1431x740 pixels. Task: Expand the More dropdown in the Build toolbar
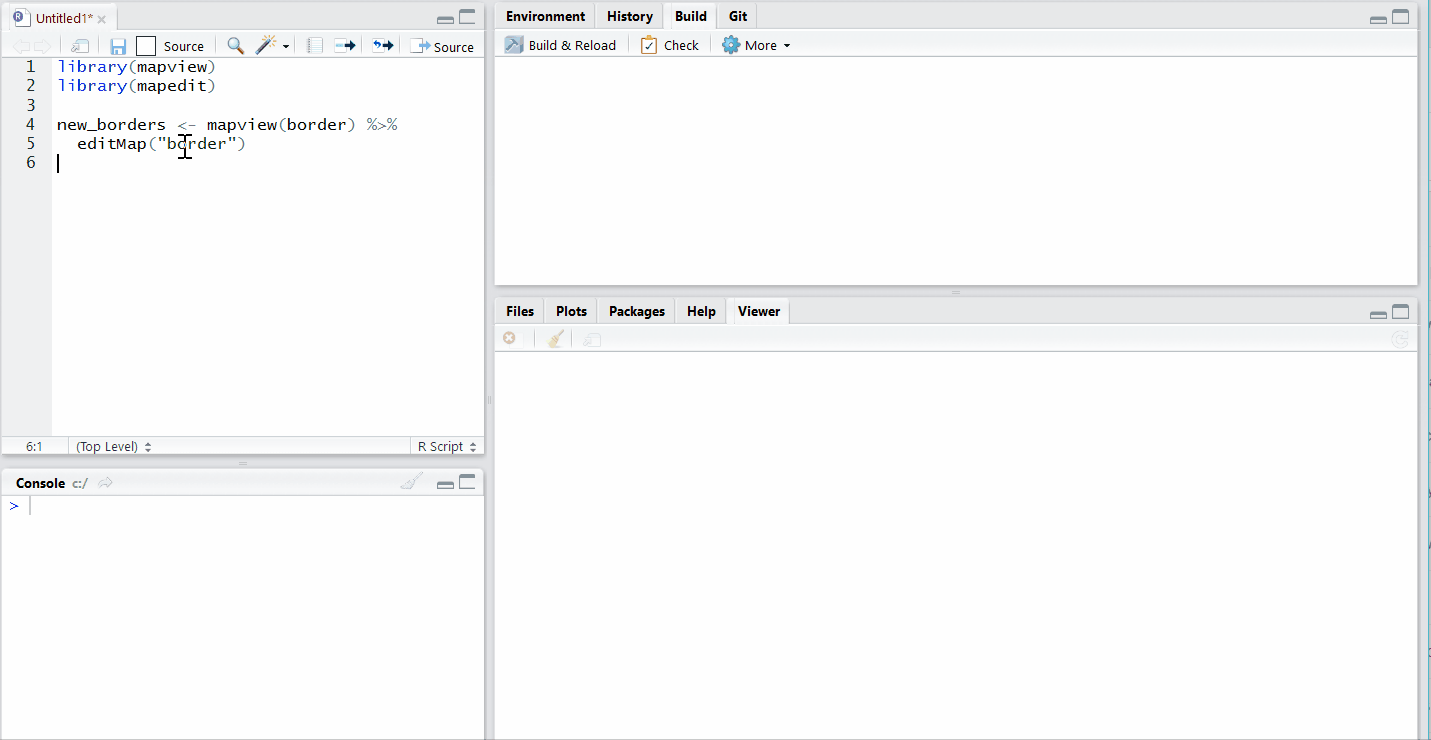coord(756,44)
